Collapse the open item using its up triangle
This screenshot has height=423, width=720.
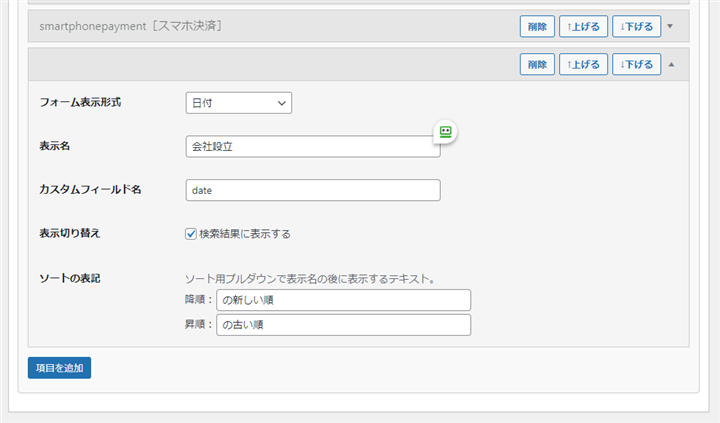click(671, 64)
